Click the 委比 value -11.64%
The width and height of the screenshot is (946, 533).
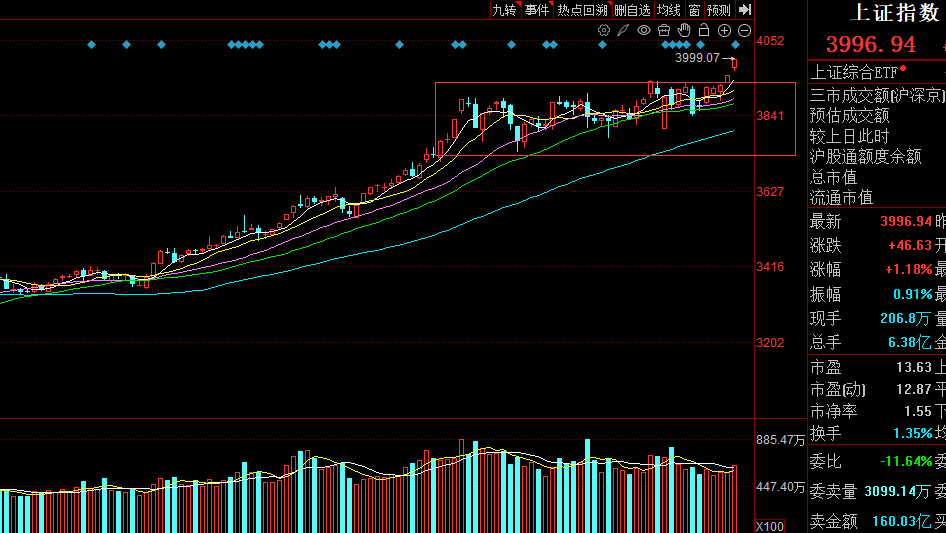click(906, 462)
